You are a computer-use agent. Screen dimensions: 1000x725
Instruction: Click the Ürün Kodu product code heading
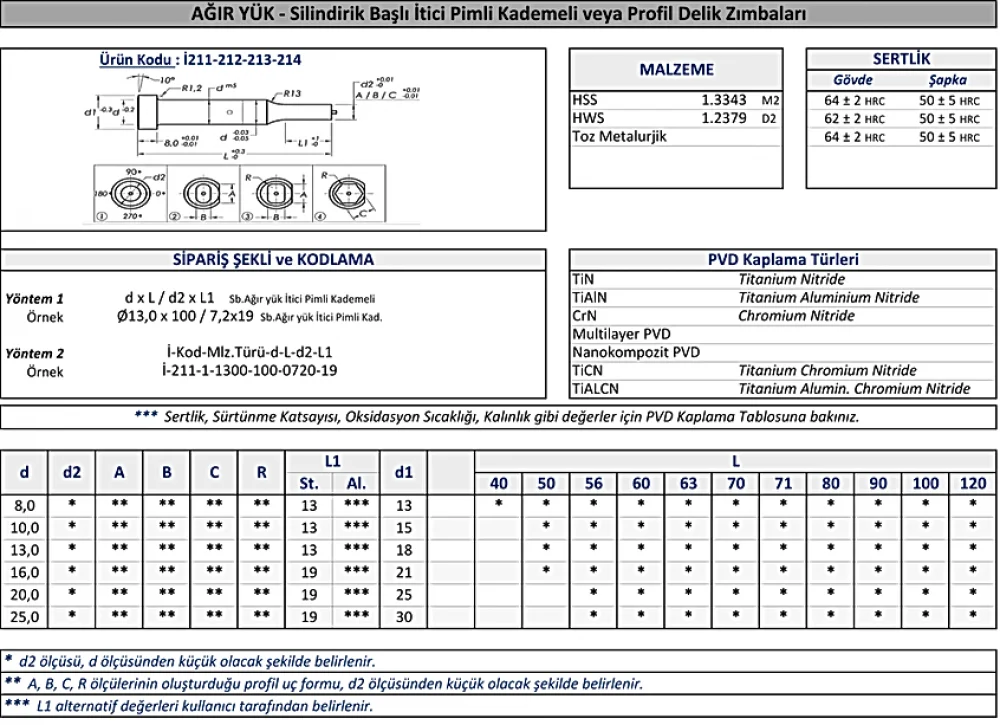pos(200,59)
